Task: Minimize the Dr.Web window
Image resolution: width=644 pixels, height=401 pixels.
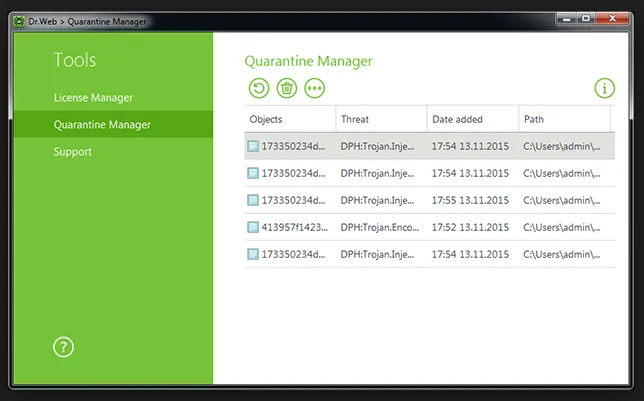Action: pyautogui.click(x=567, y=18)
